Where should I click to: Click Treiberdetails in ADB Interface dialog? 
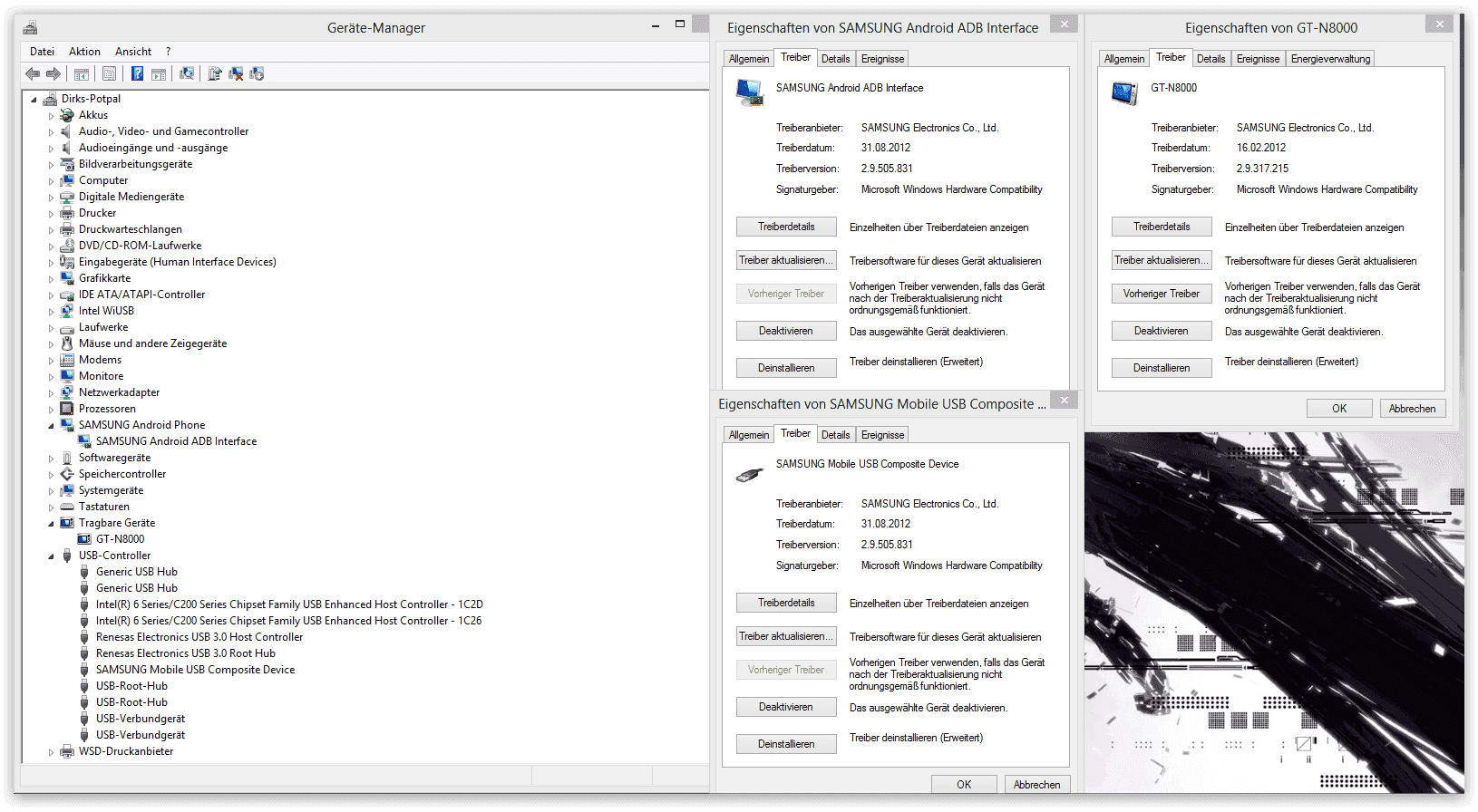[x=786, y=227]
